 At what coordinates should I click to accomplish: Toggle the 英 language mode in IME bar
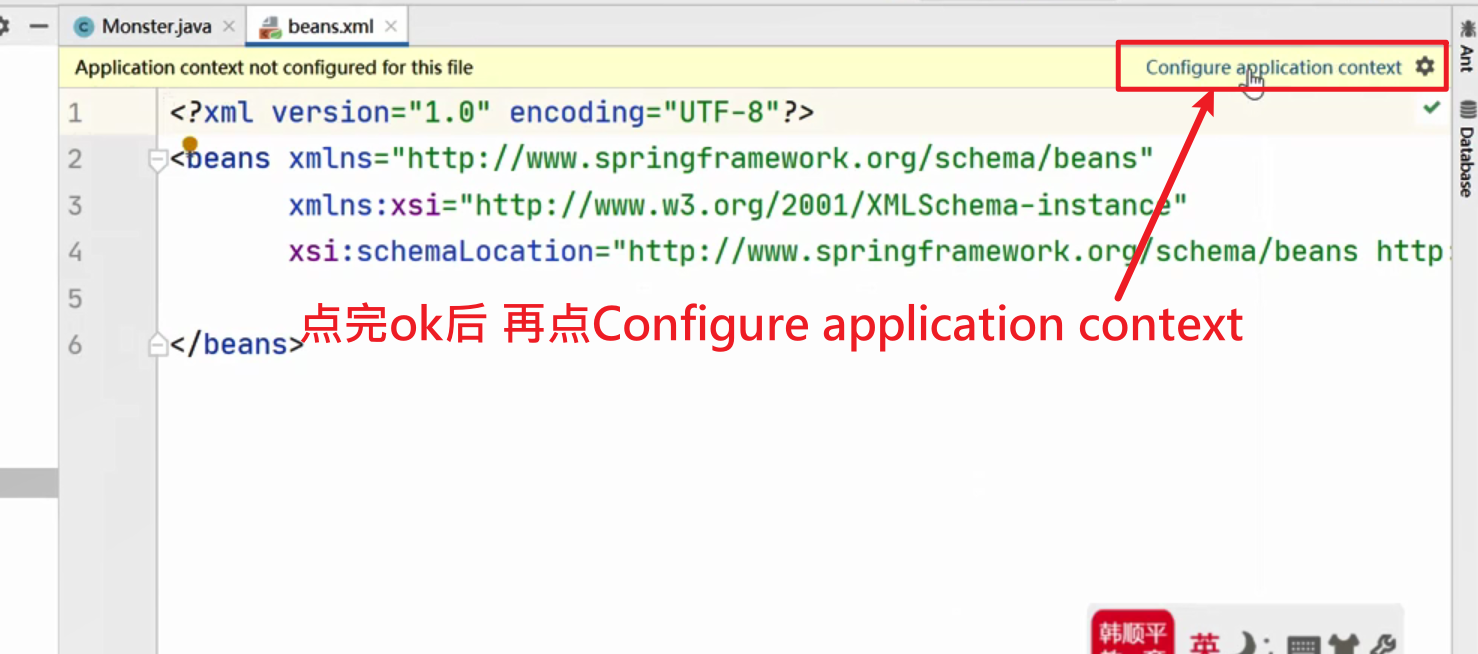[1205, 645]
